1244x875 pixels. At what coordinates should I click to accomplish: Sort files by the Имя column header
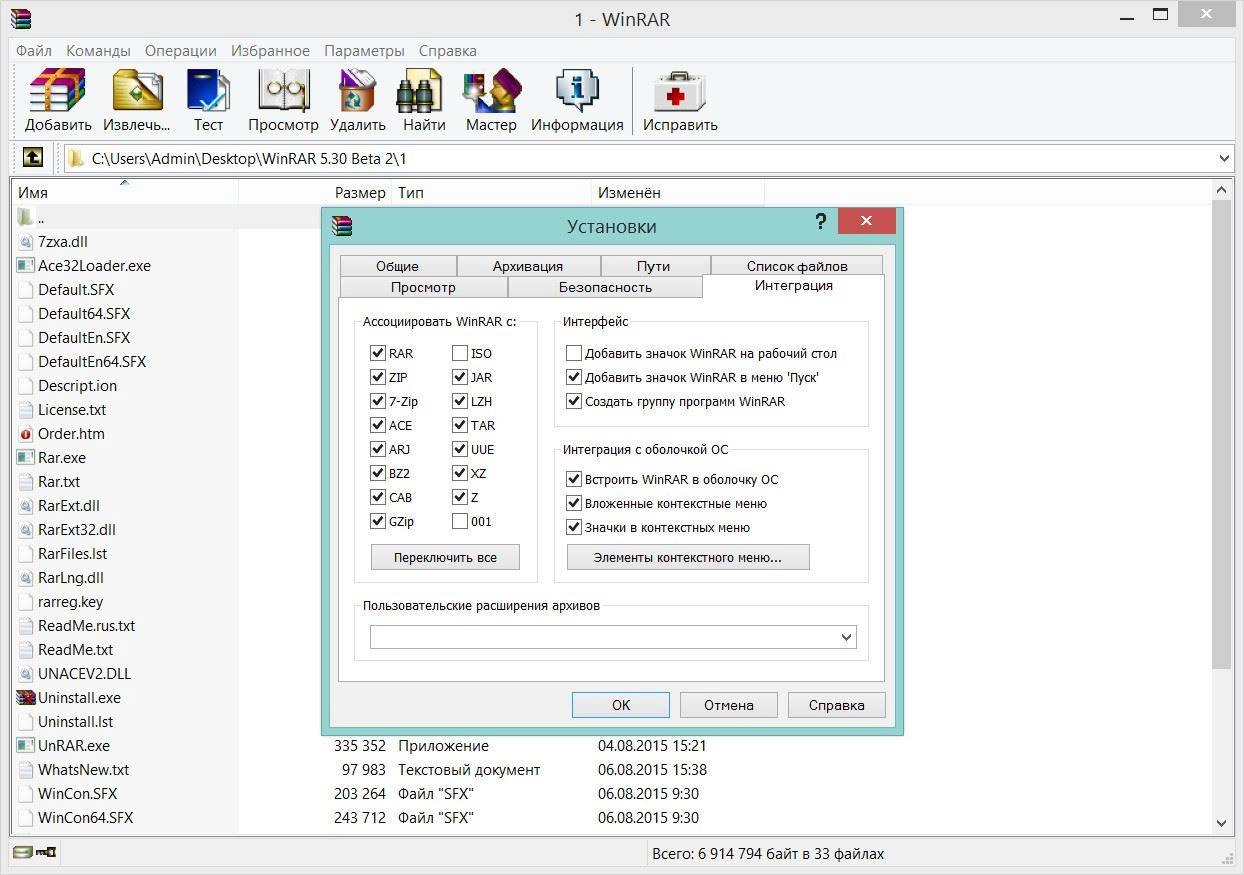tap(125, 192)
